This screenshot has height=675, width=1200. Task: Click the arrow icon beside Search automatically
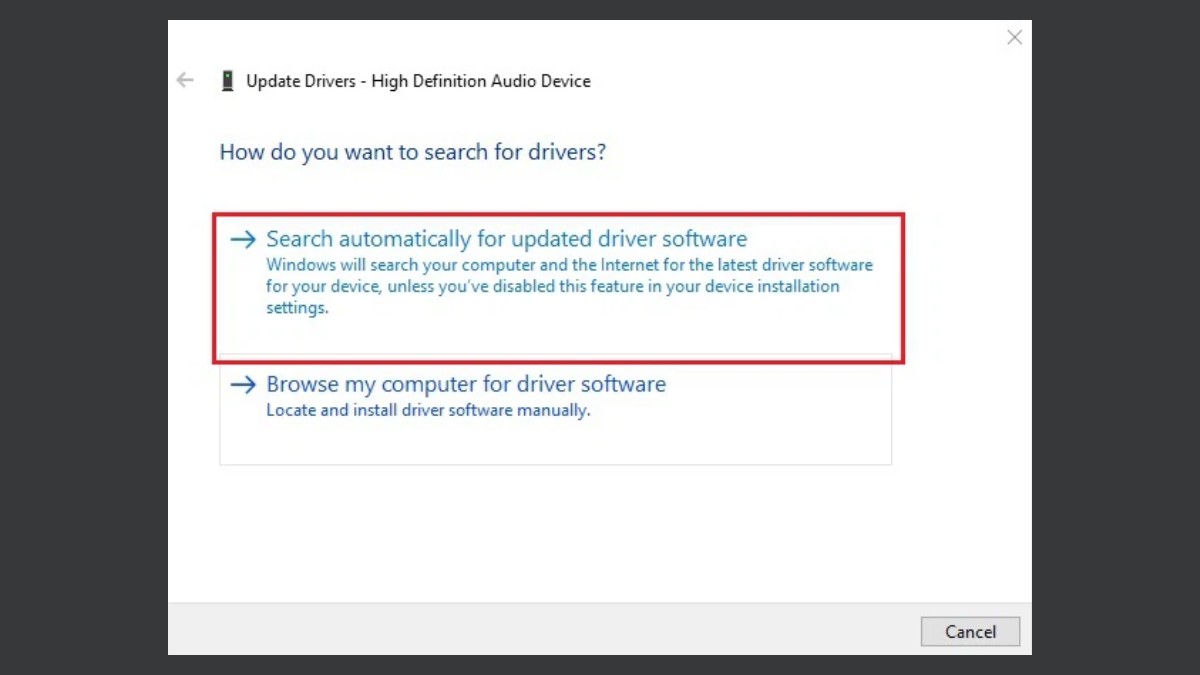(243, 239)
